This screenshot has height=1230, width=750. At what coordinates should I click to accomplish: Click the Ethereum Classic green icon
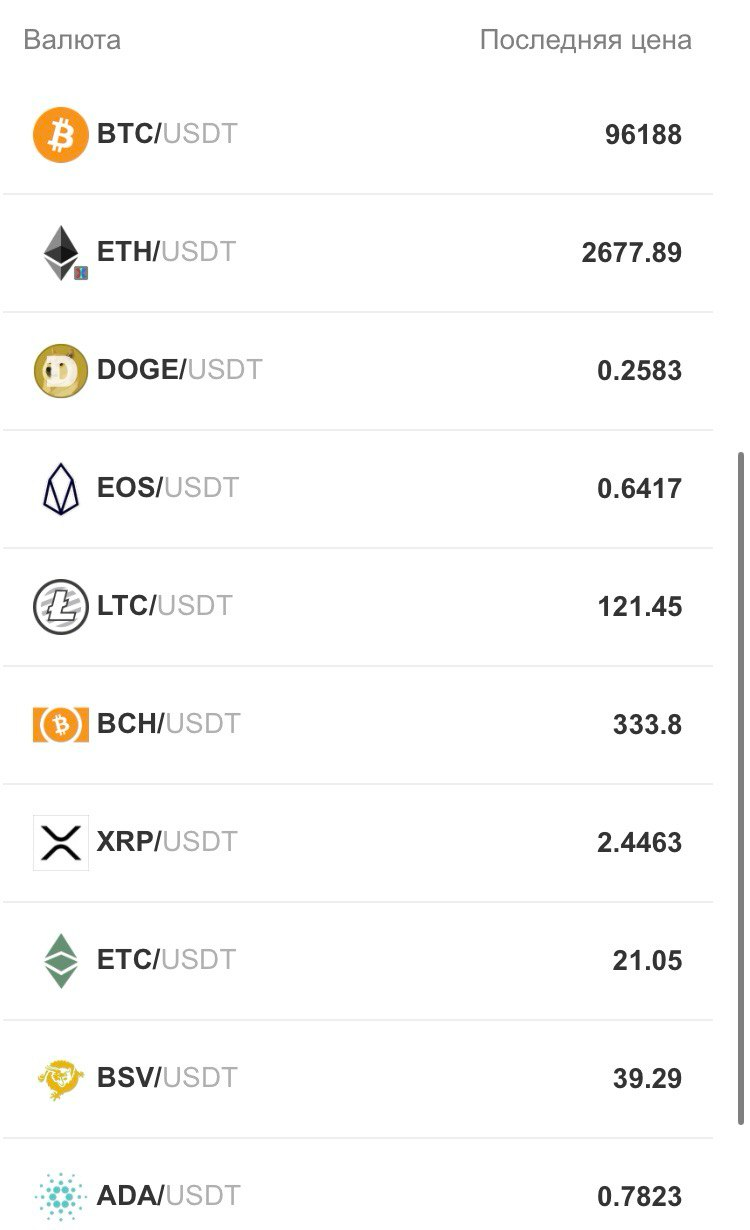pyautogui.click(x=61, y=961)
